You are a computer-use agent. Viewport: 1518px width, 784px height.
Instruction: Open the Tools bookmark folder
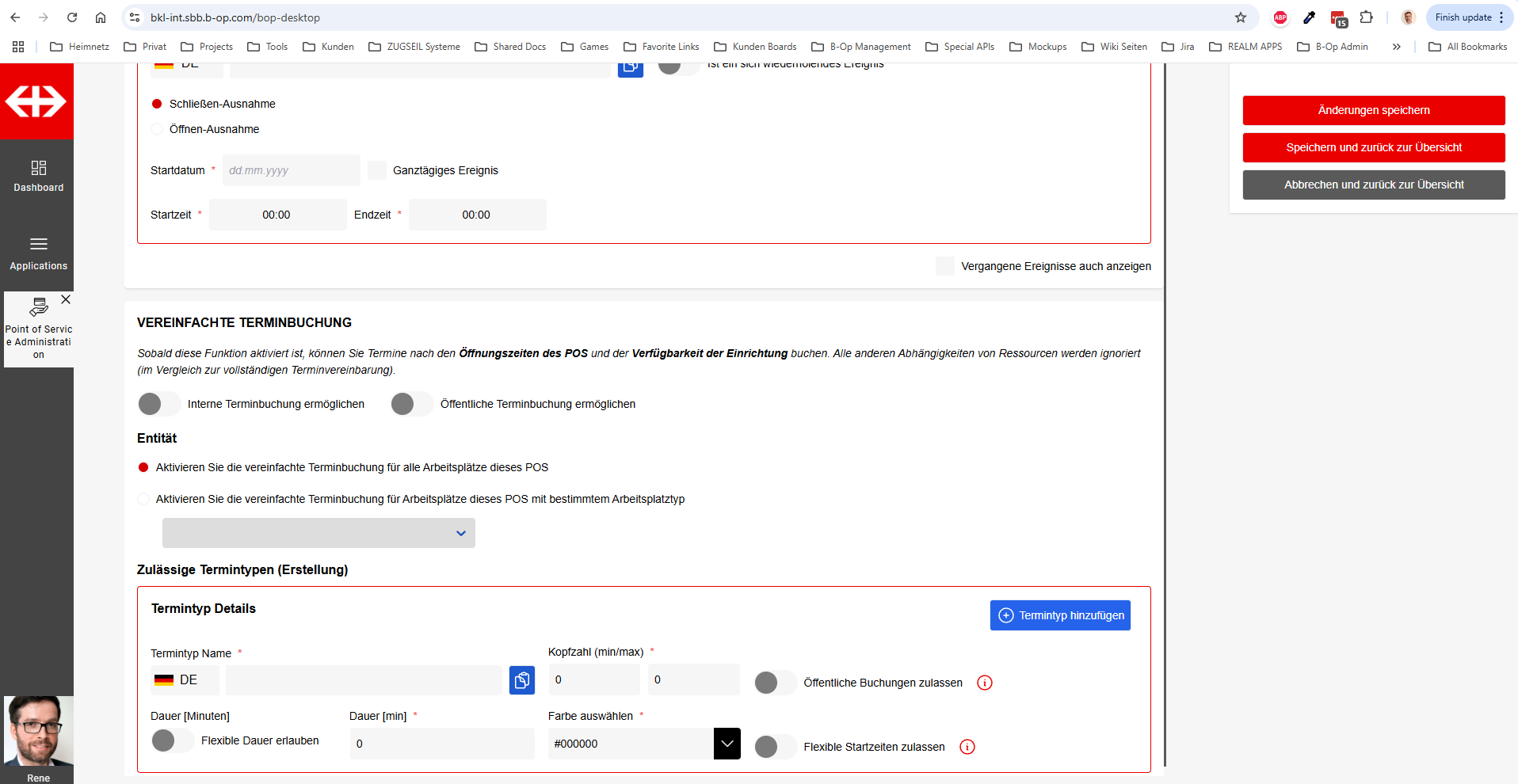click(268, 47)
